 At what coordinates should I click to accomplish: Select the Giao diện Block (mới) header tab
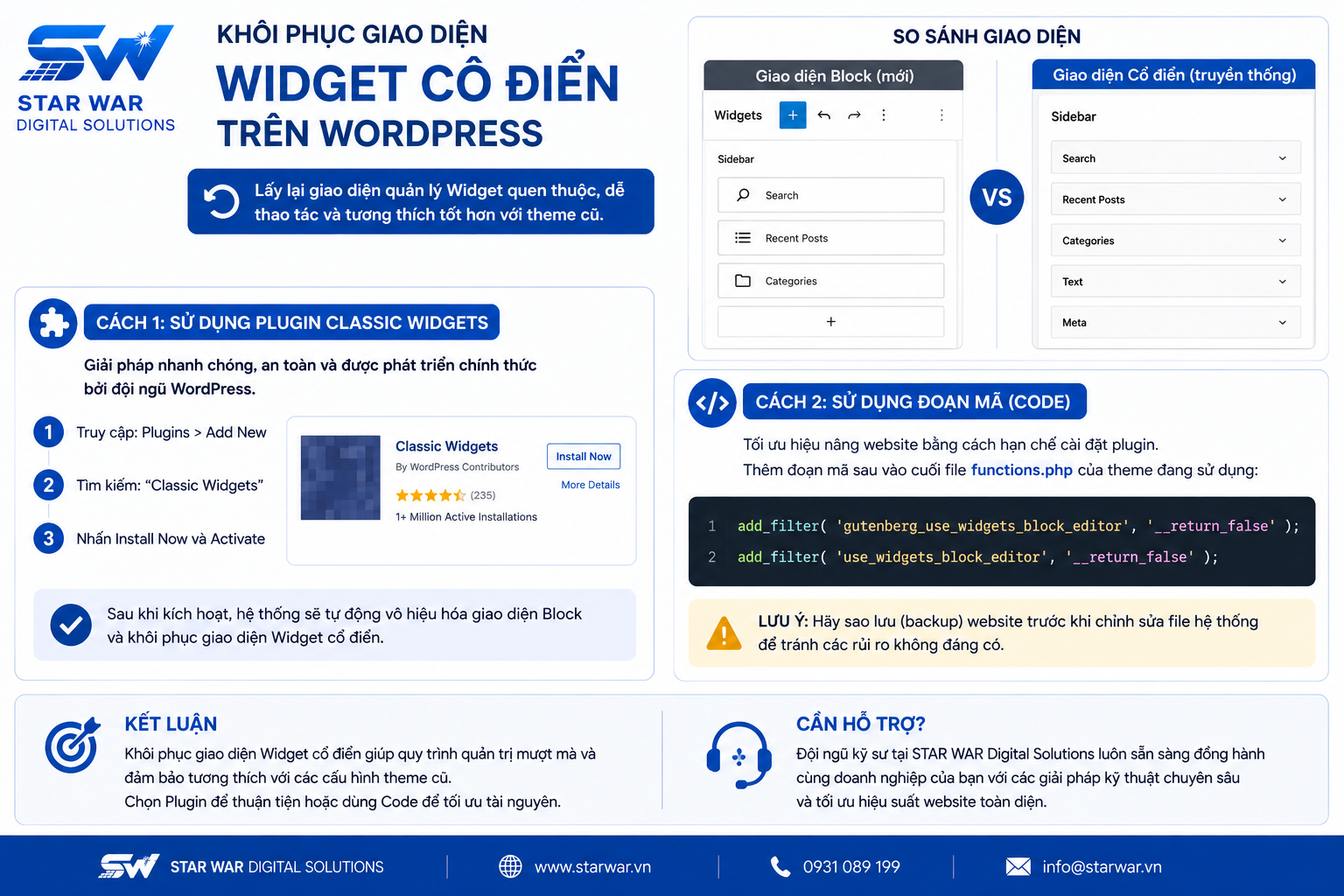834,75
